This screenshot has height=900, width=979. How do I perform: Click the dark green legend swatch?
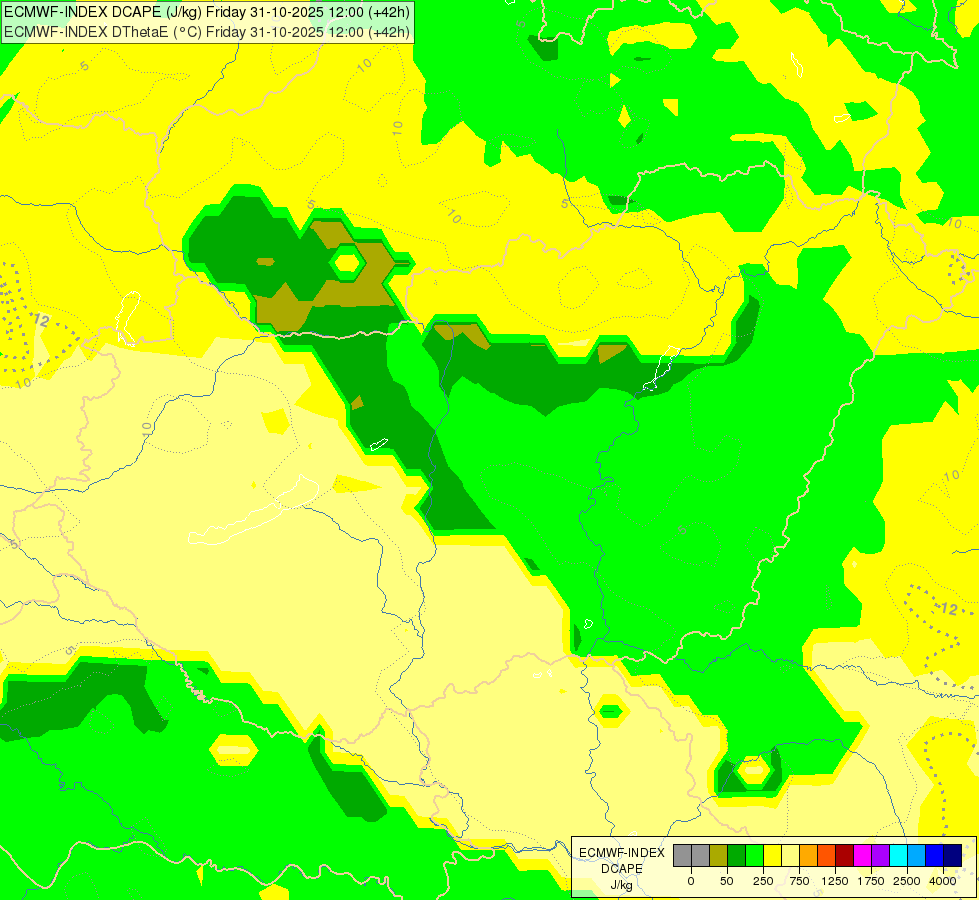click(737, 855)
